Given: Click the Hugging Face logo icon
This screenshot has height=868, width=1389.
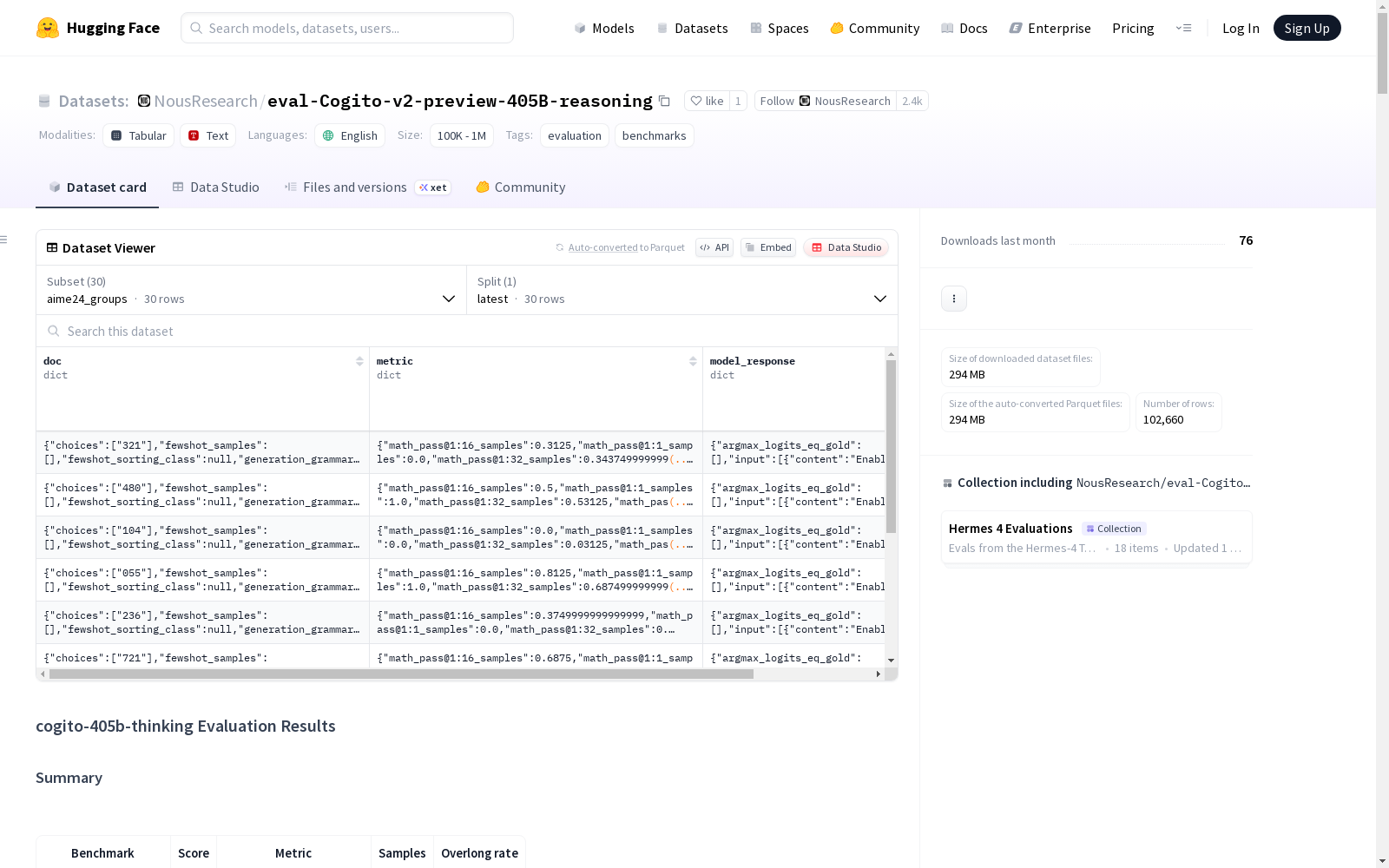Looking at the screenshot, I should 48,28.
